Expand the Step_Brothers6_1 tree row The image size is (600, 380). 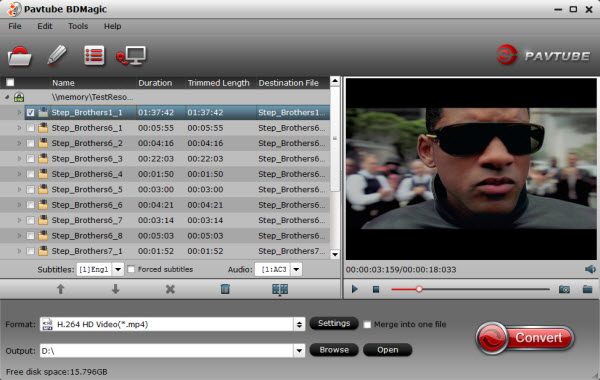[19, 128]
